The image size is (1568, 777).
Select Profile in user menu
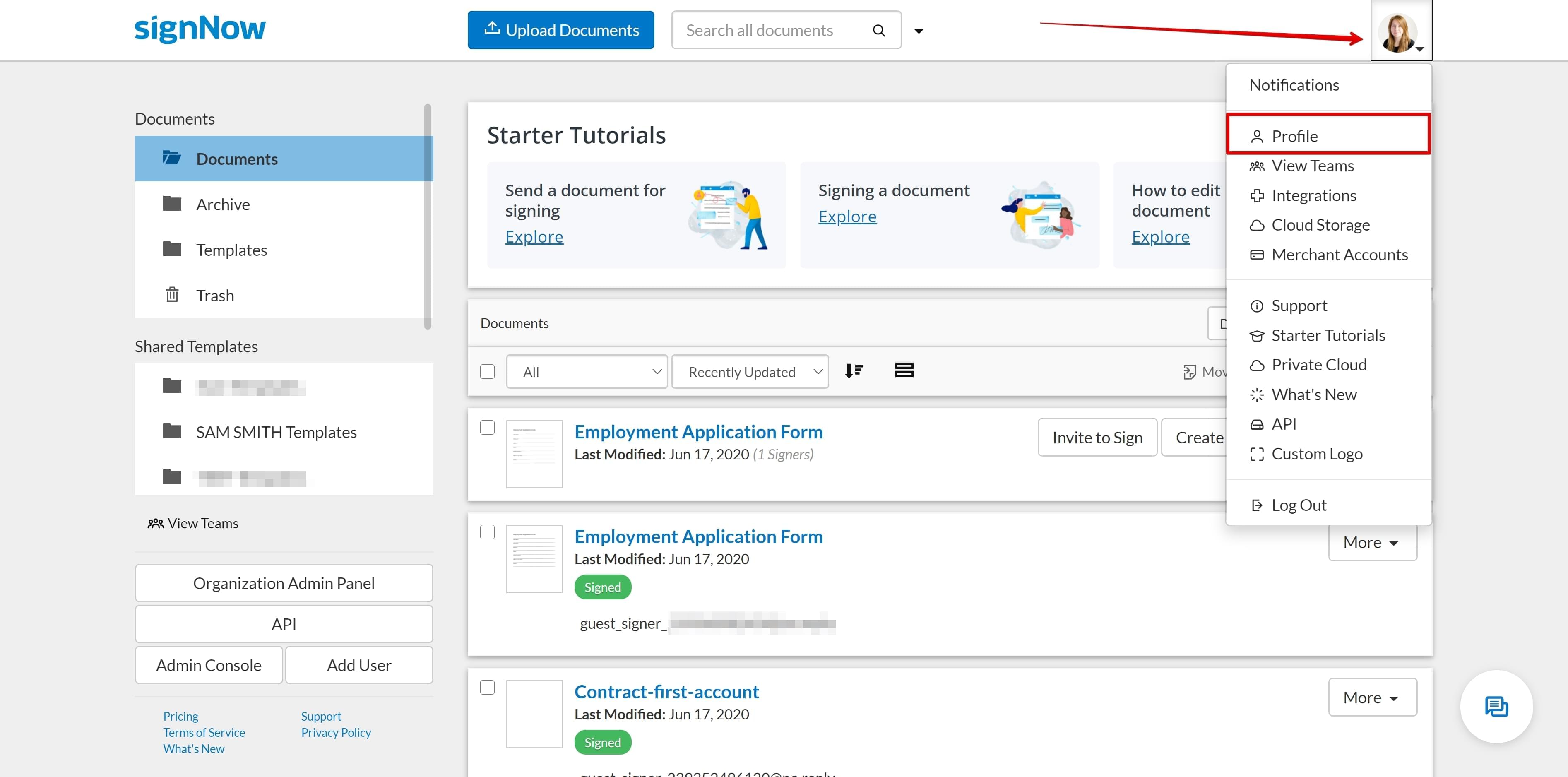coord(1328,134)
